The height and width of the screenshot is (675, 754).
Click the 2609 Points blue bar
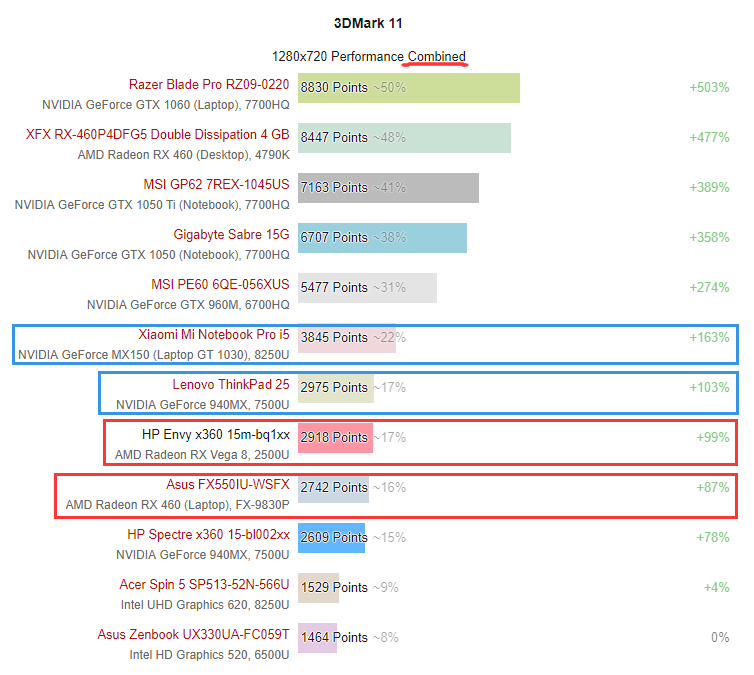331,538
